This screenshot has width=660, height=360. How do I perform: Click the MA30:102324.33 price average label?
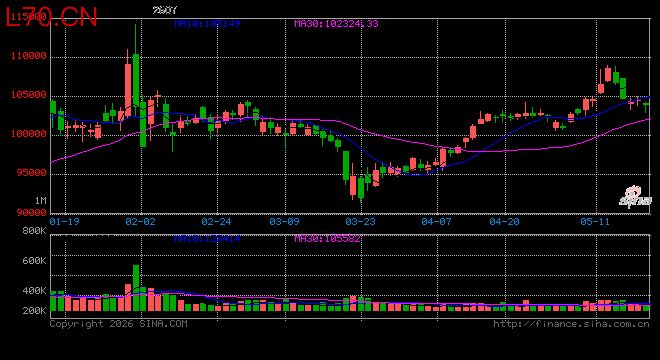click(336, 24)
